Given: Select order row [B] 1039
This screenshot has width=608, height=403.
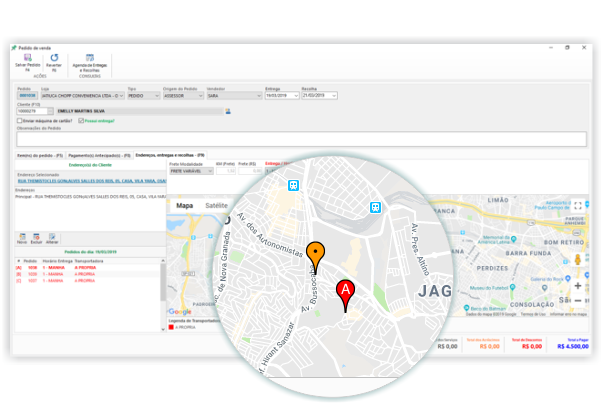Looking at the screenshot, I should 88,274.
